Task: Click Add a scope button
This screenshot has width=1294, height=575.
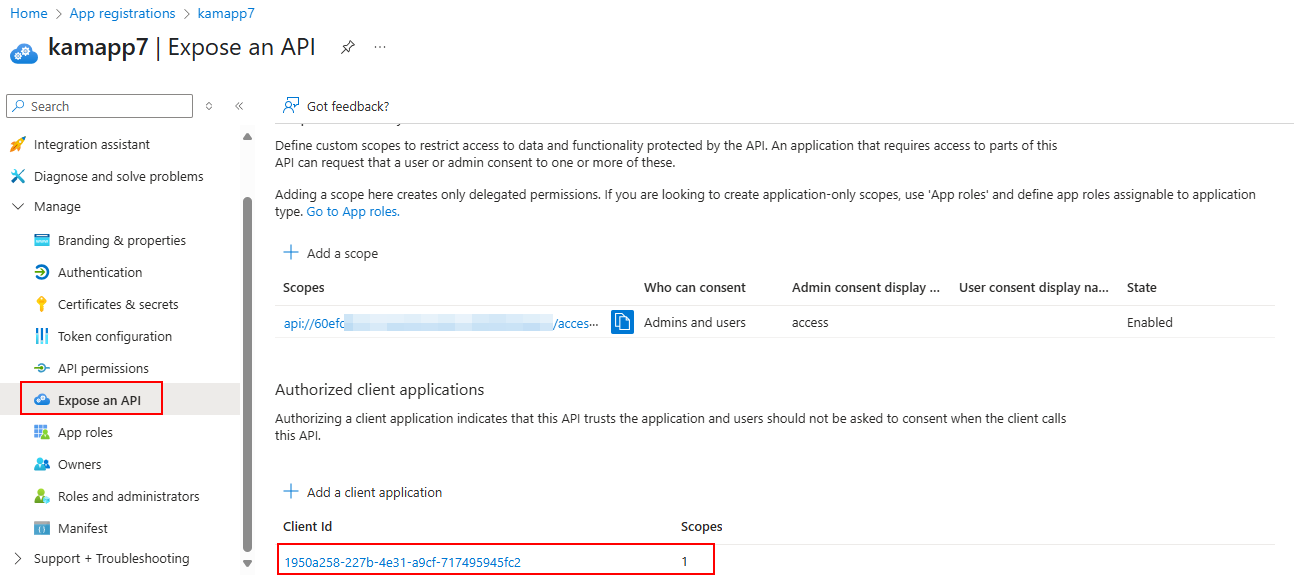Action: pos(331,253)
